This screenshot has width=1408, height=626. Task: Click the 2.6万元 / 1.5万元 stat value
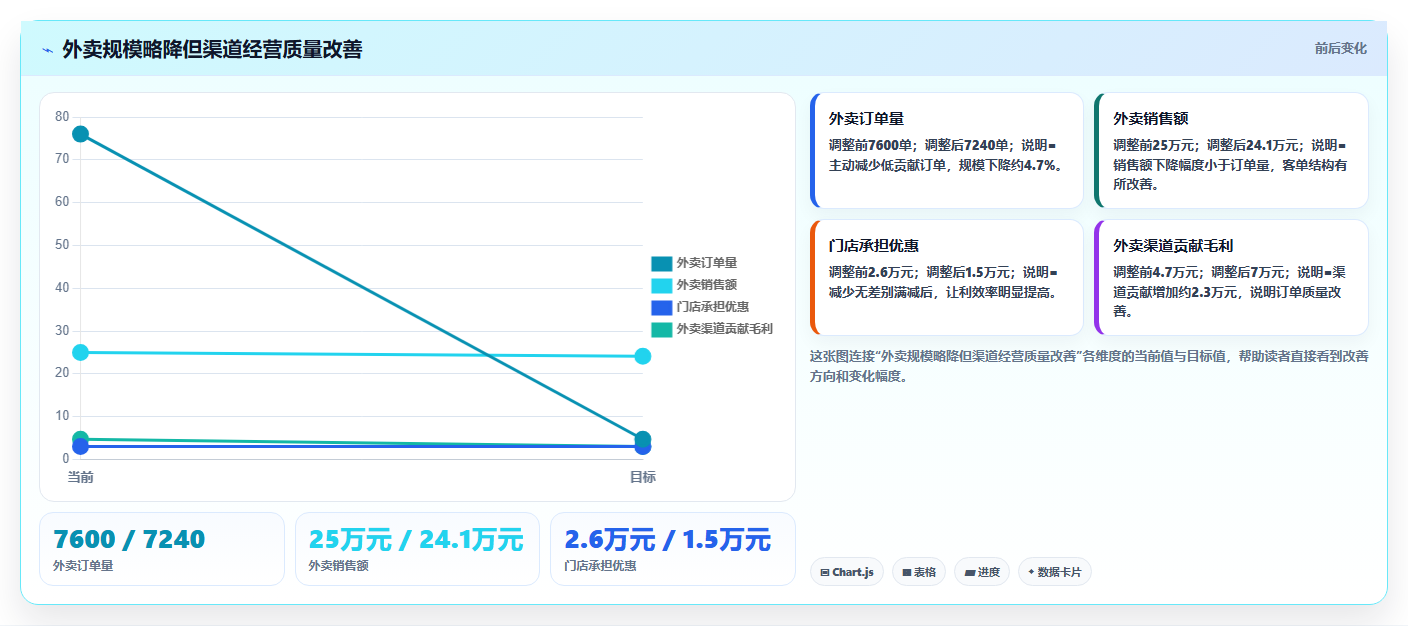[668, 540]
